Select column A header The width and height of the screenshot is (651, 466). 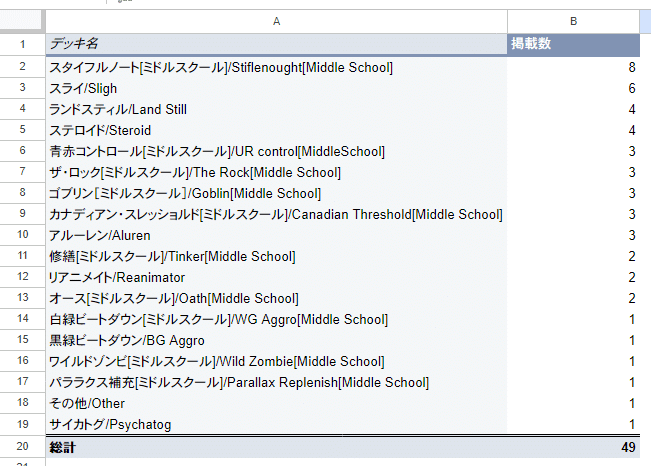277,21
